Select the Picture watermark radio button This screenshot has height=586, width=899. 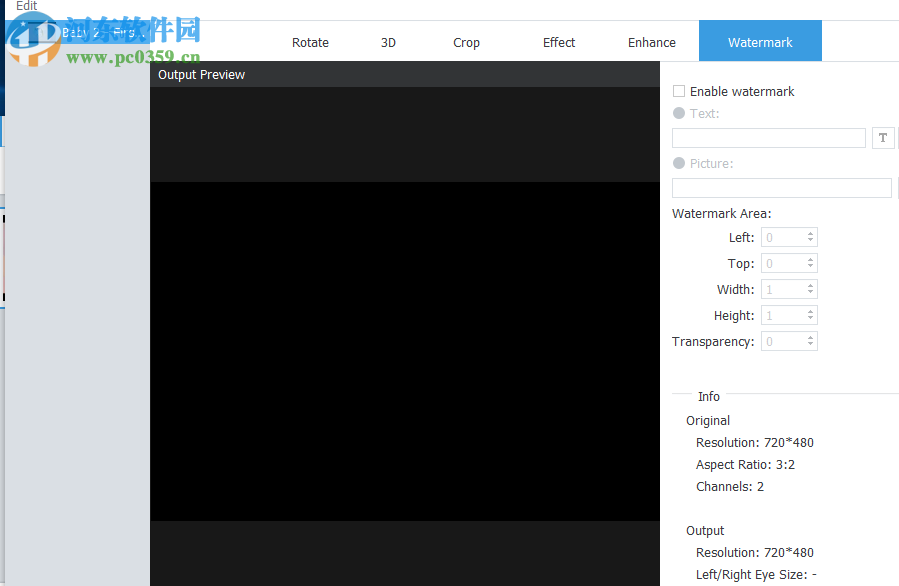678,163
